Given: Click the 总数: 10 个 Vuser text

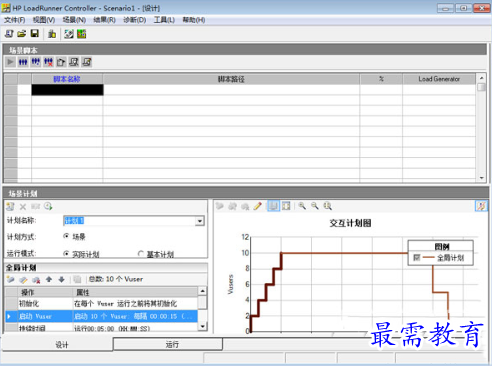Looking at the screenshot, I should click(x=116, y=279).
